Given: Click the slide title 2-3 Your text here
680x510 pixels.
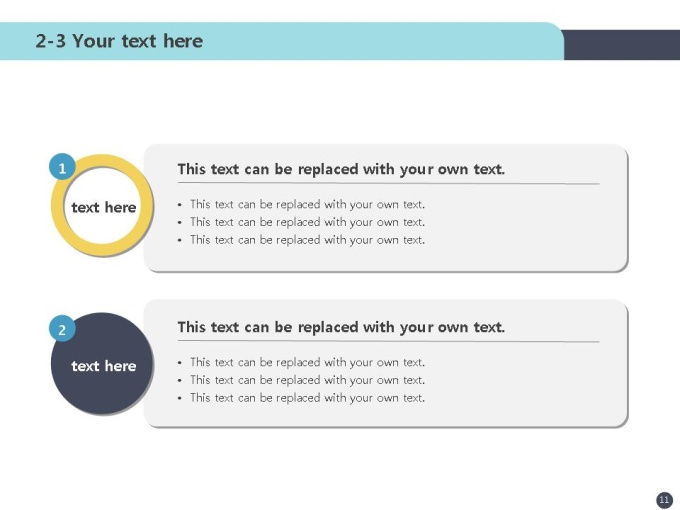Looking at the screenshot, I should tap(119, 41).
